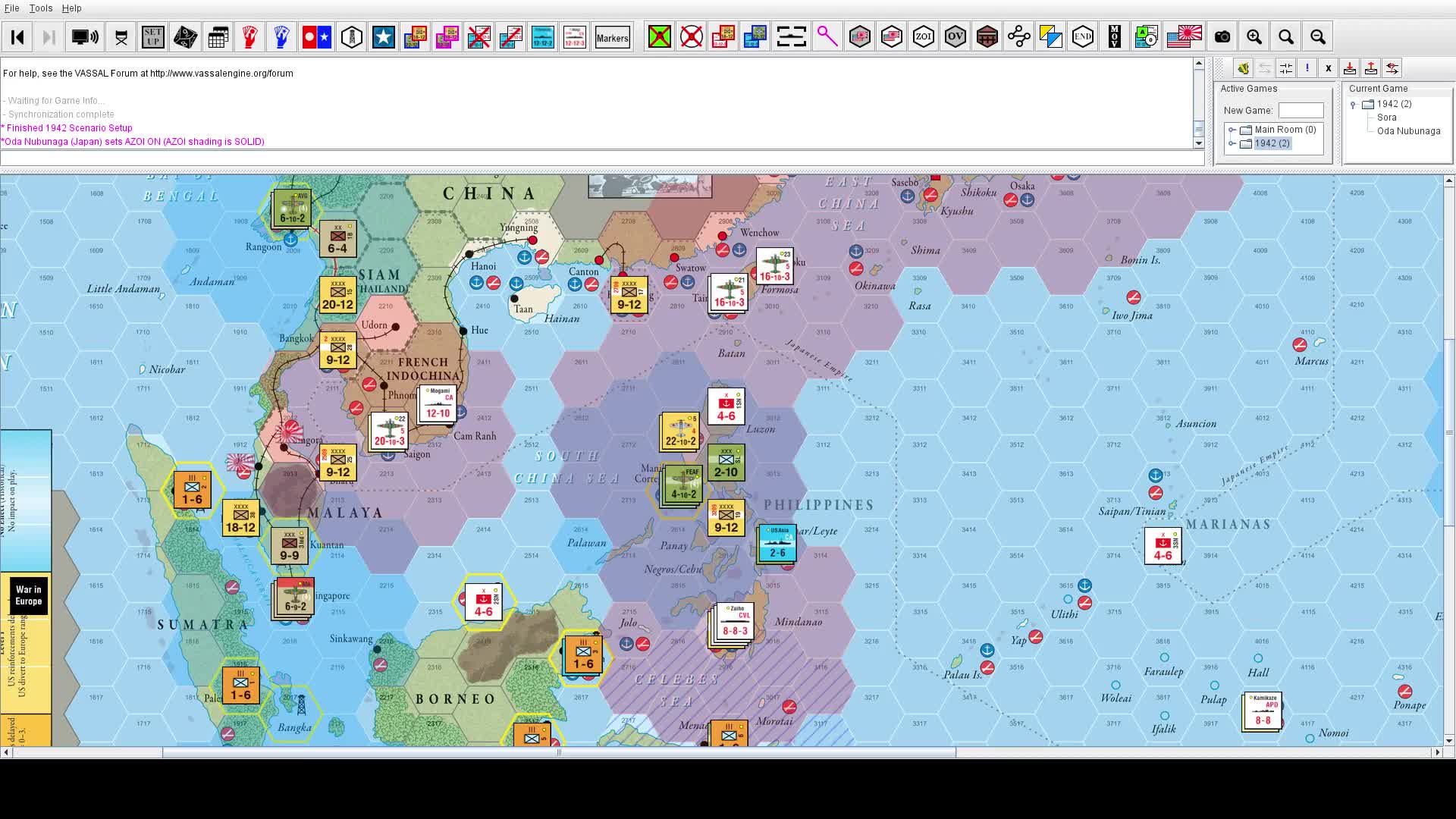1456x819 pixels.
Task: Open the Help menu
Action: (71, 8)
